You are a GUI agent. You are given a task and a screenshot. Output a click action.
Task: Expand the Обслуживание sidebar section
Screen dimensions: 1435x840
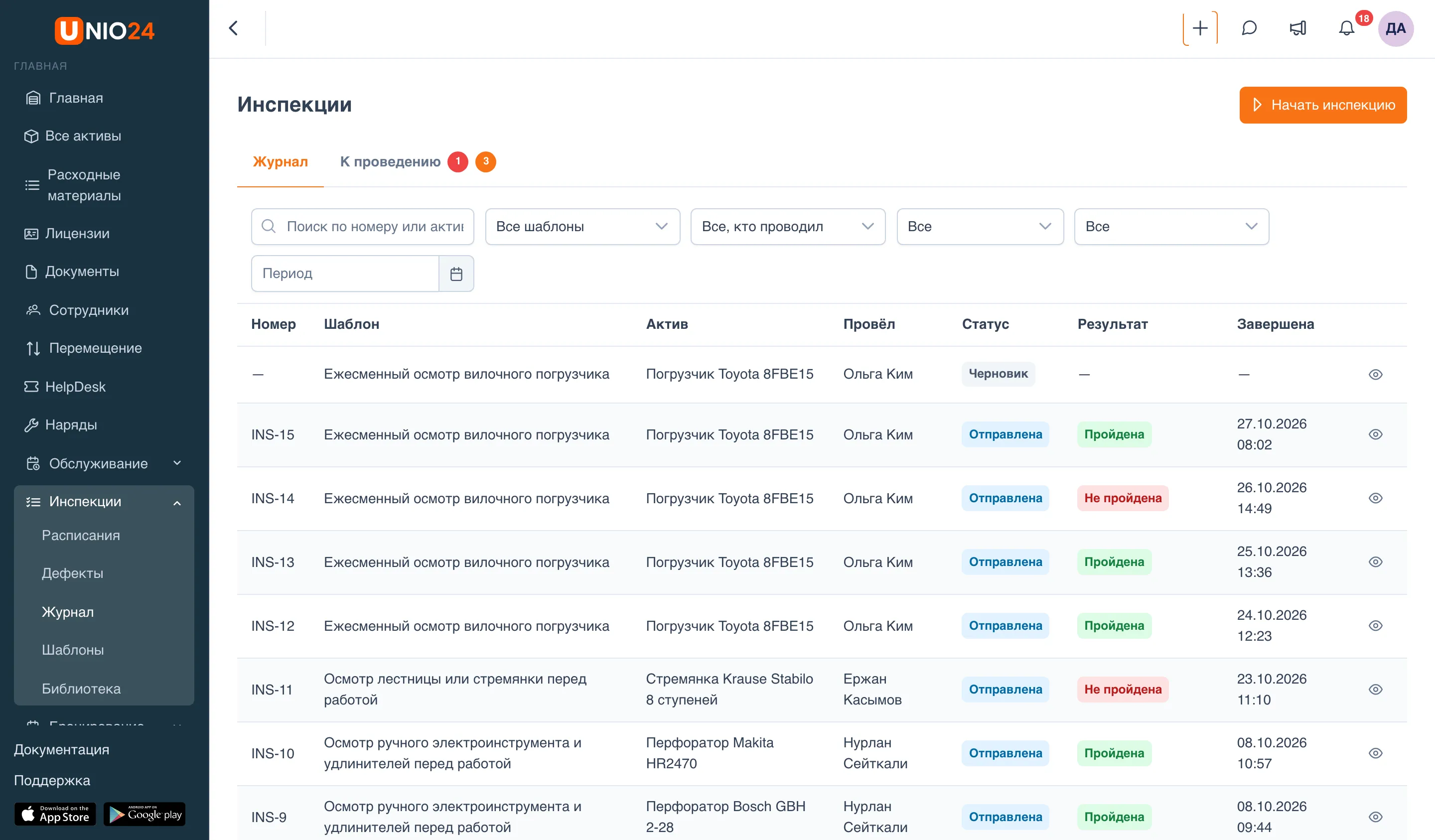pyautogui.click(x=104, y=463)
